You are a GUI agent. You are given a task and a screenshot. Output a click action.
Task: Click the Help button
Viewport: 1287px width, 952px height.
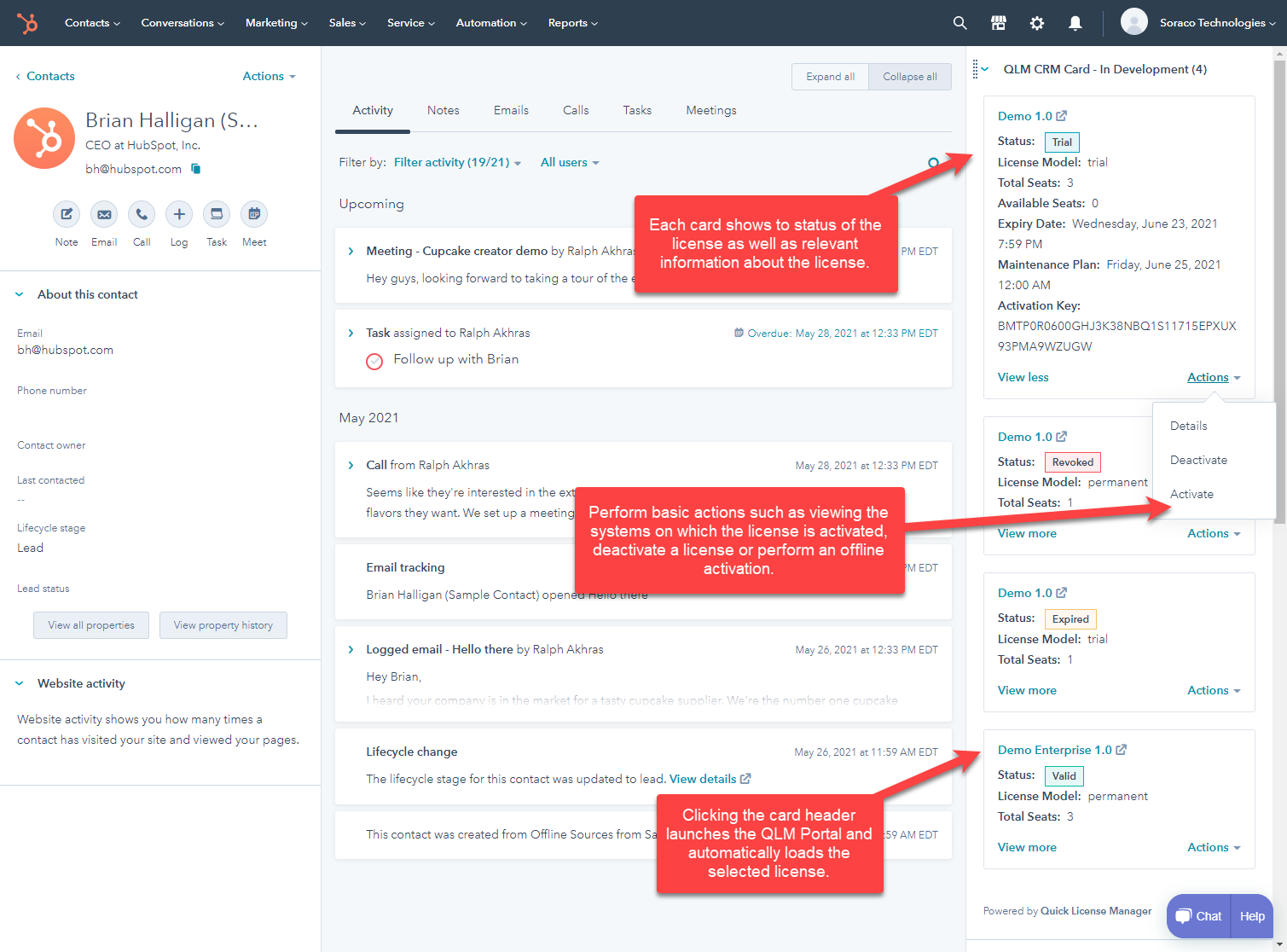[1252, 916]
